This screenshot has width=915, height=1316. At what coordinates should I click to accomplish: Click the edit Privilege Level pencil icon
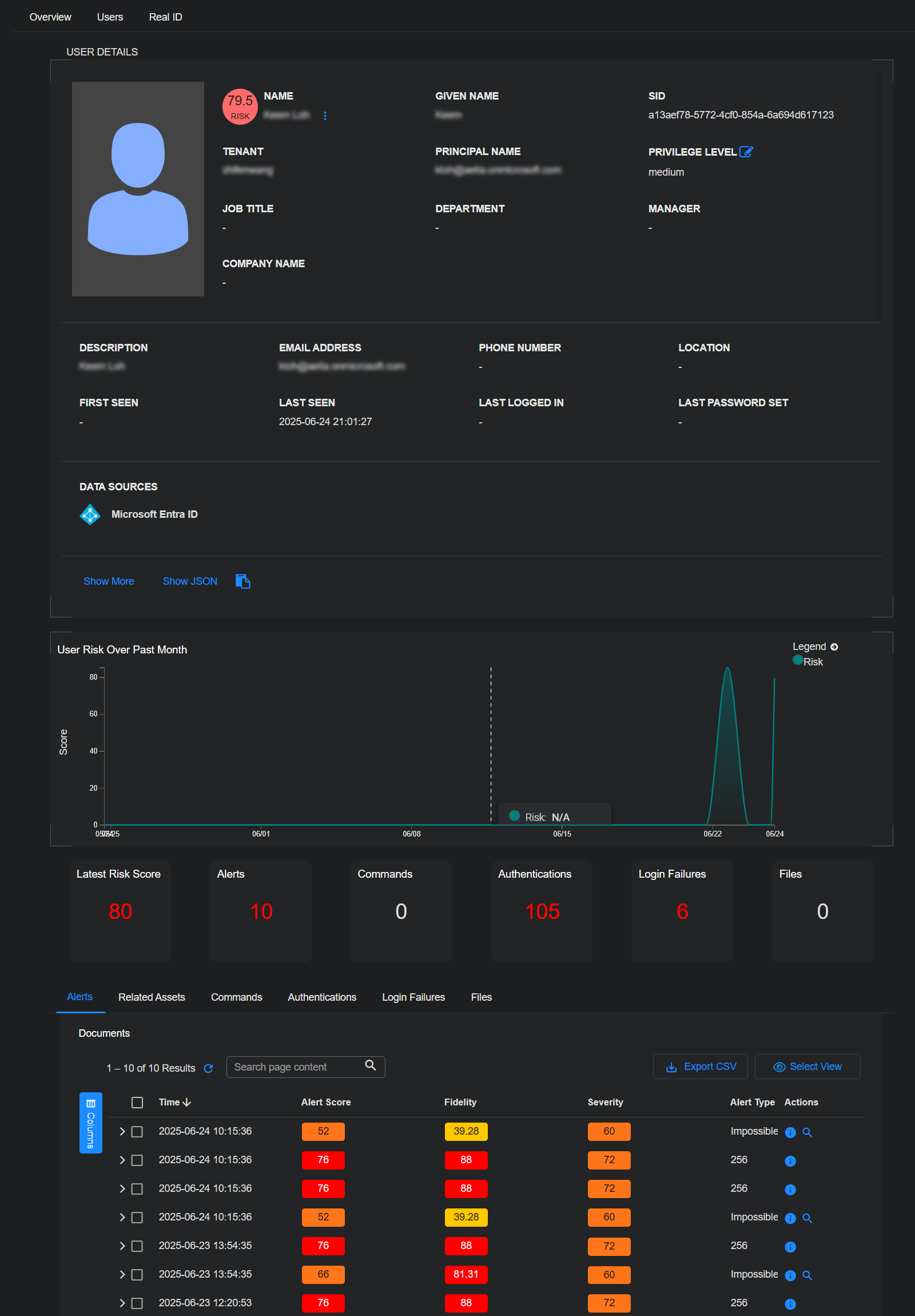click(745, 152)
